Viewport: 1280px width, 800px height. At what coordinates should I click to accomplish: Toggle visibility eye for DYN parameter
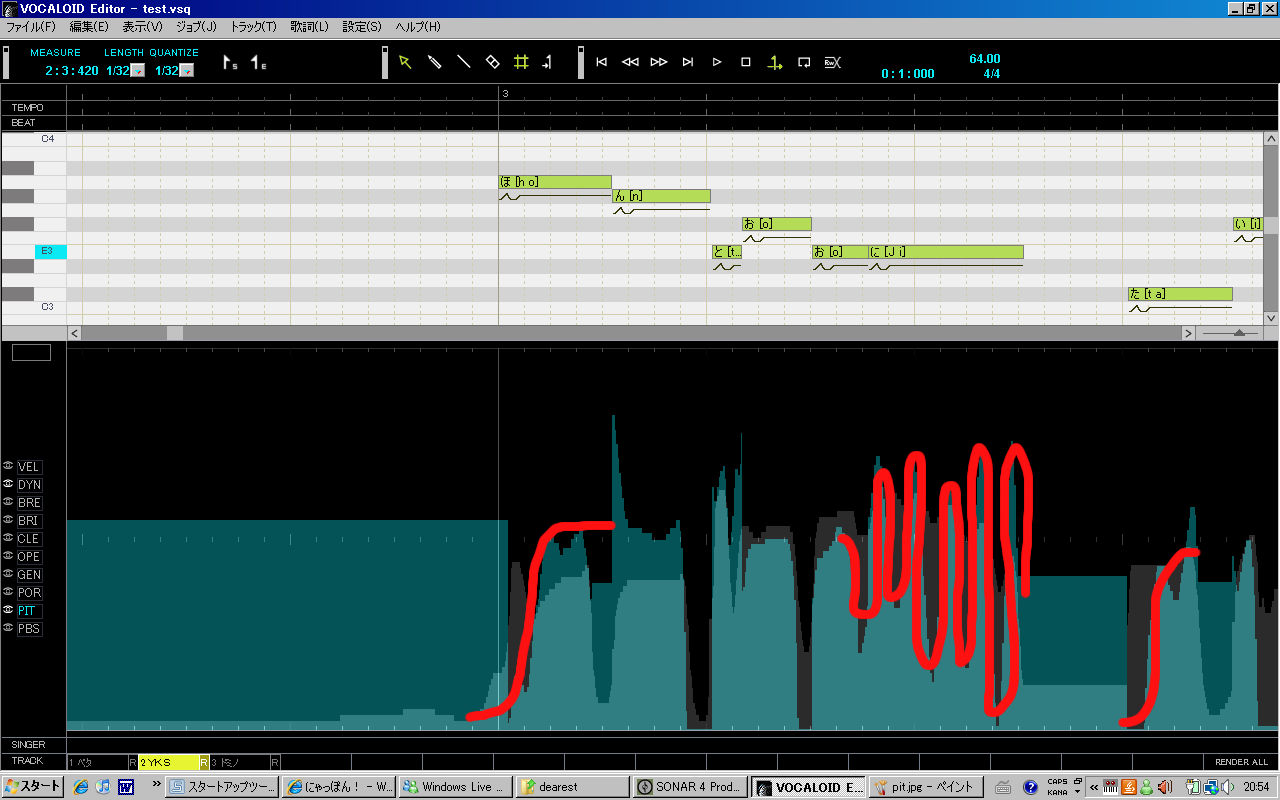pyautogui.click(x=8, y=484)
